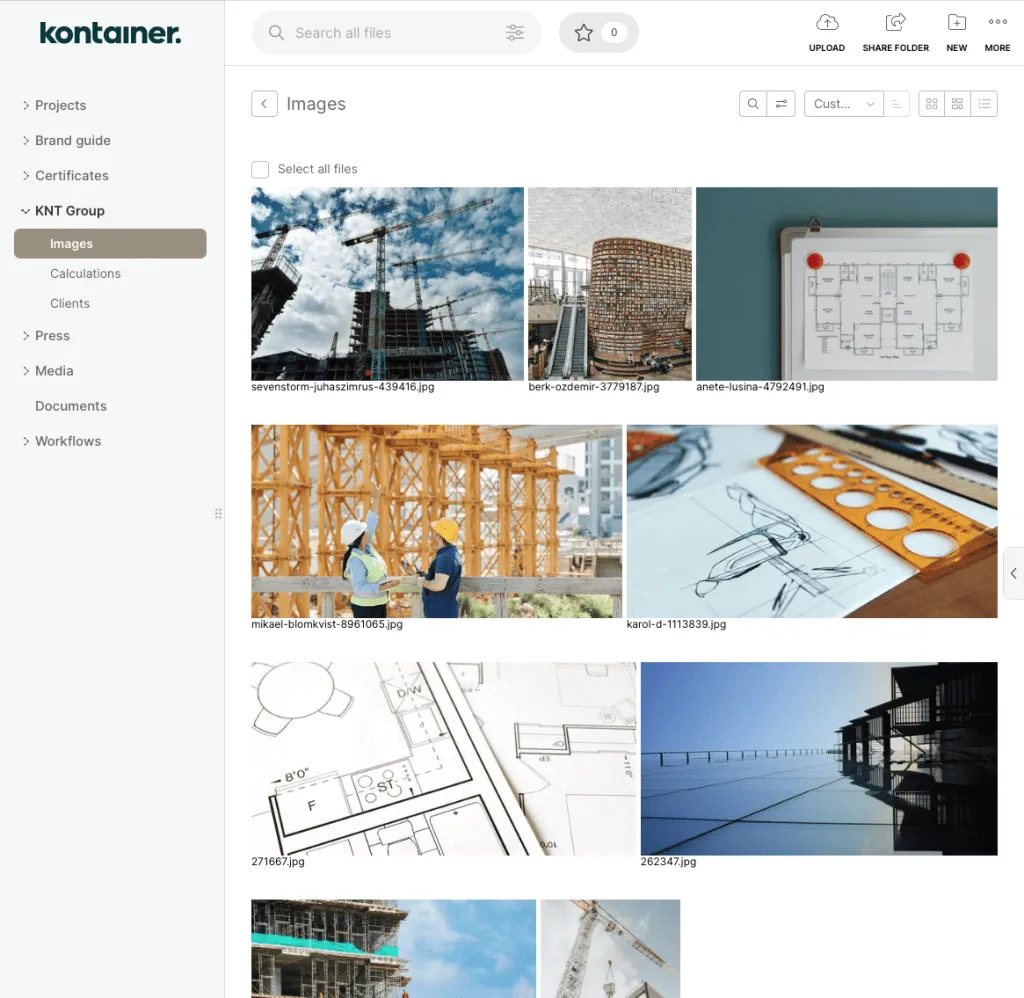Open the More options menu
Image resolution: width=1024 pixels, height=998 pixels.
point(997,33)
